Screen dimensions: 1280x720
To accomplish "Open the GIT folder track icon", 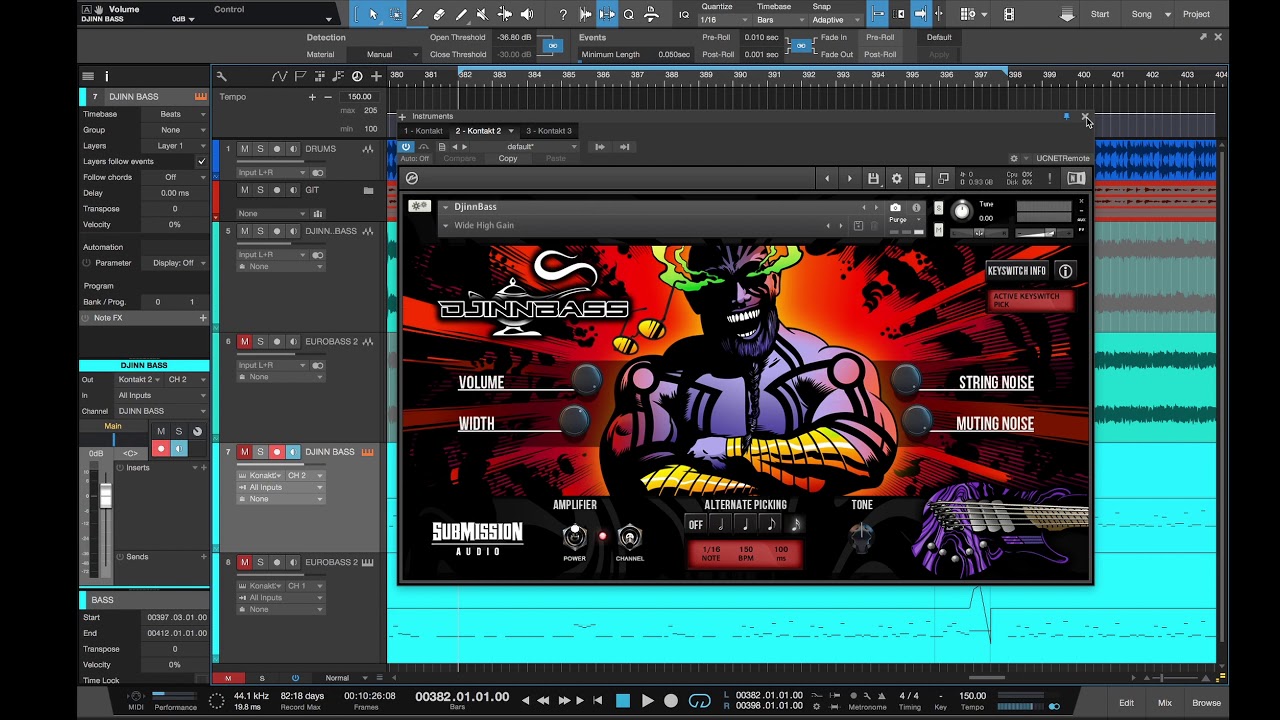I will click(x=368, y=190).
